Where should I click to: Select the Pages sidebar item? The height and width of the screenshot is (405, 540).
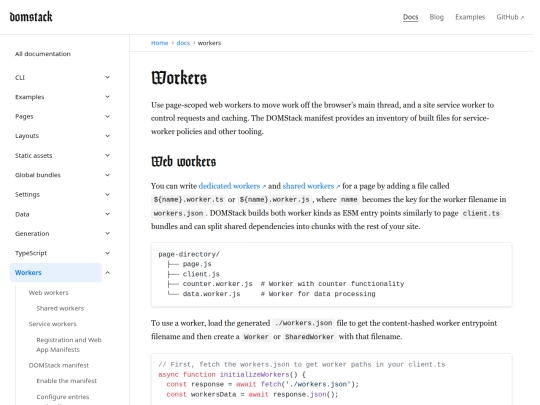click(24, 116)
